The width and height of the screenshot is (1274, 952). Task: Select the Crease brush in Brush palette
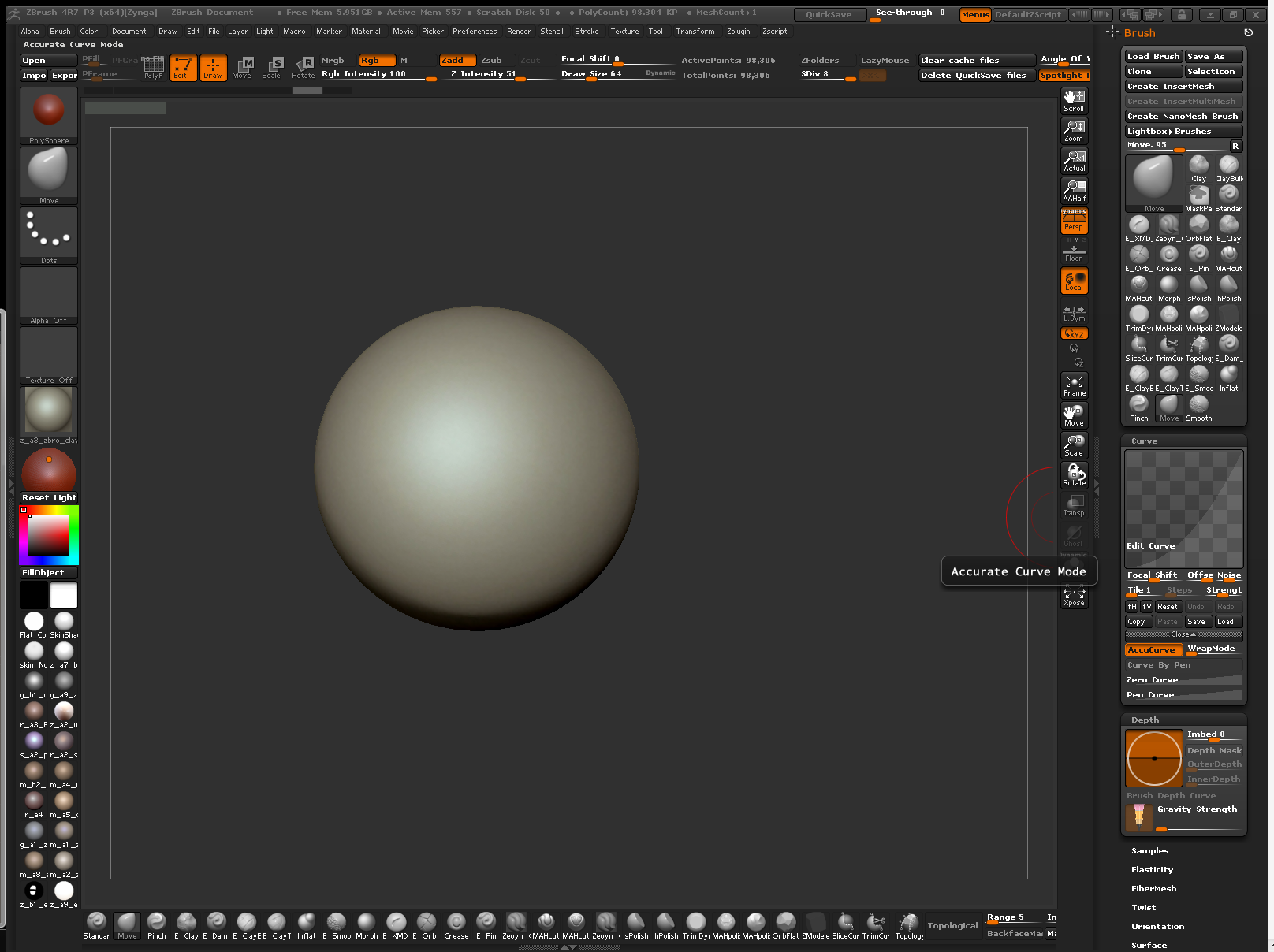1169,258
